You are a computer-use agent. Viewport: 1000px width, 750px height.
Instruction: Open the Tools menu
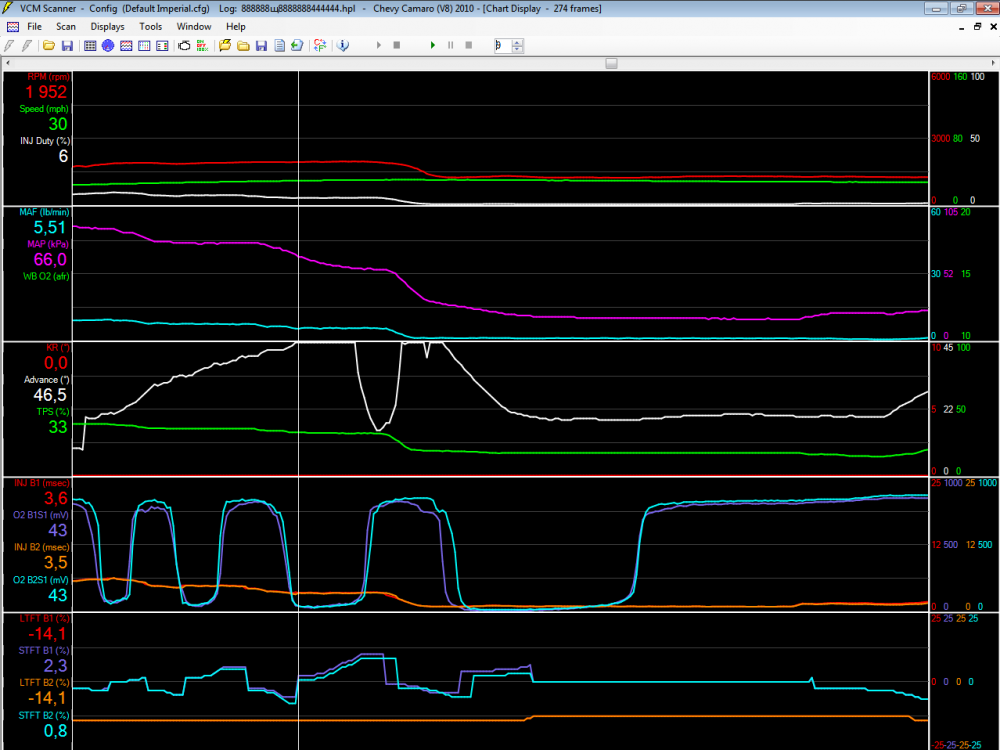tap(151, 26)
